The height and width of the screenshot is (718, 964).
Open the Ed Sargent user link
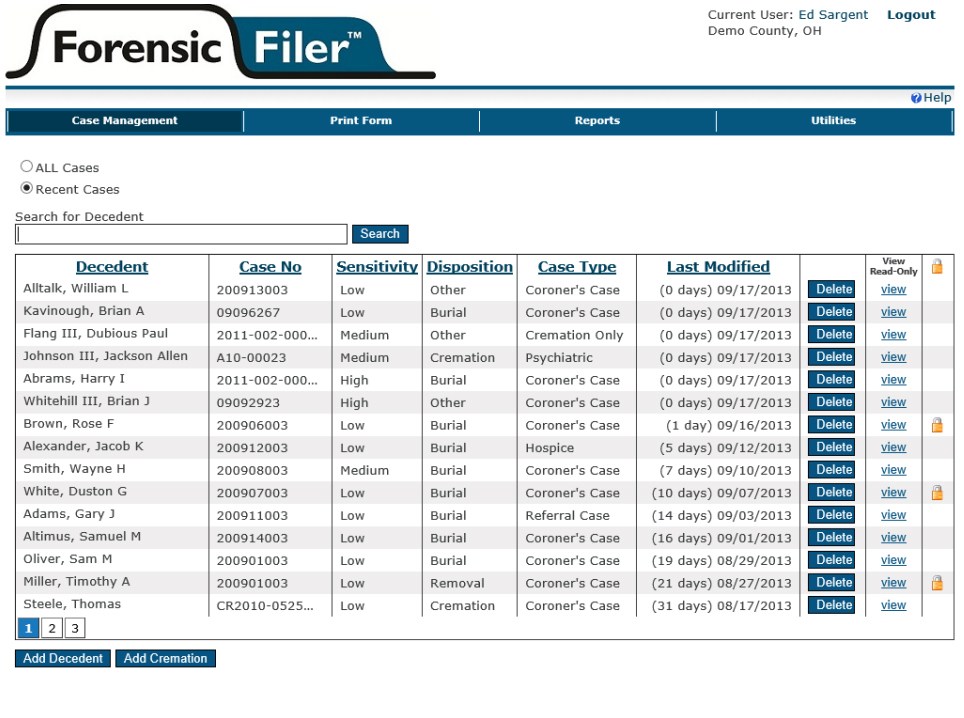833,15
